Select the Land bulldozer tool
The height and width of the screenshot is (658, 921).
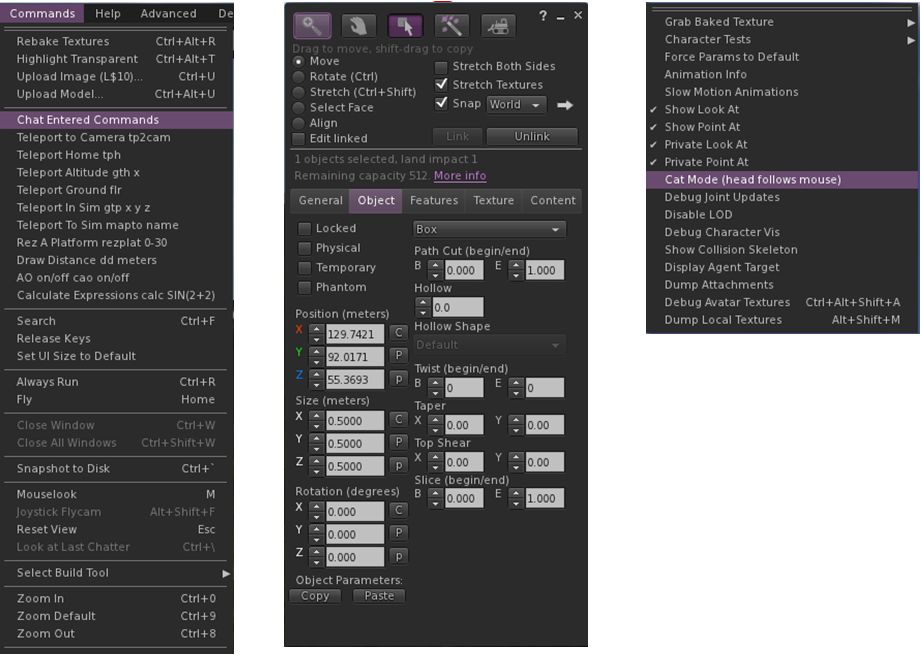tap(499, 26)
